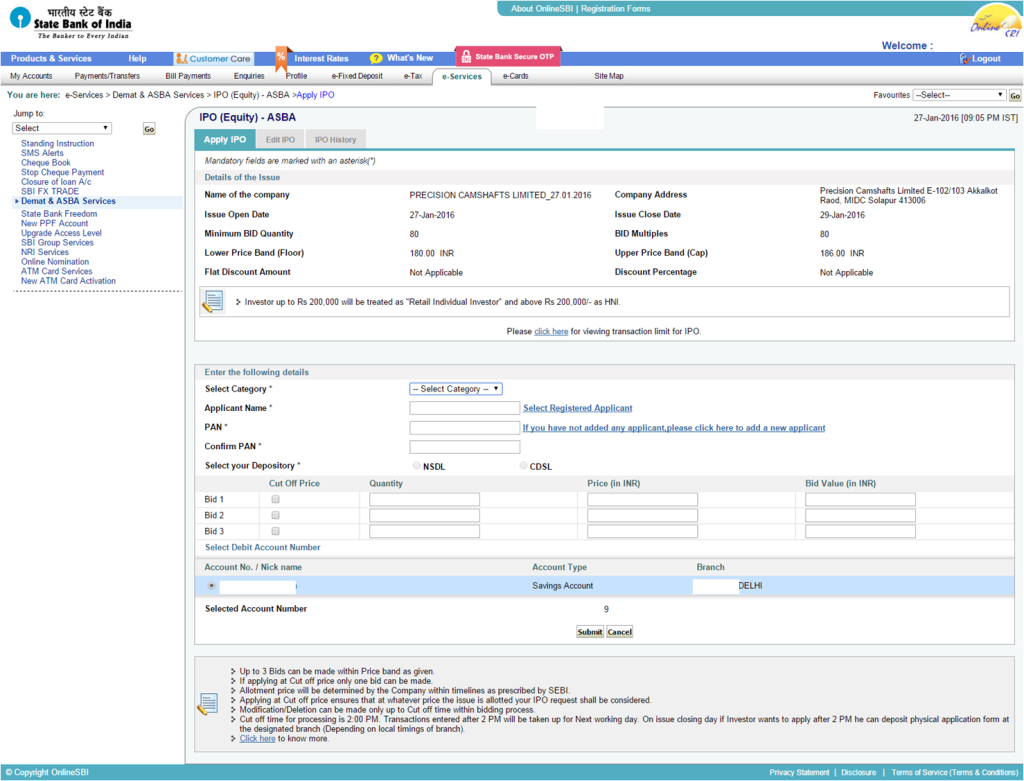Image resolution: width=1024 pixels, height=781 pixels.
Task: Select the CDSL depository radio button
Action: click(523, 466)
